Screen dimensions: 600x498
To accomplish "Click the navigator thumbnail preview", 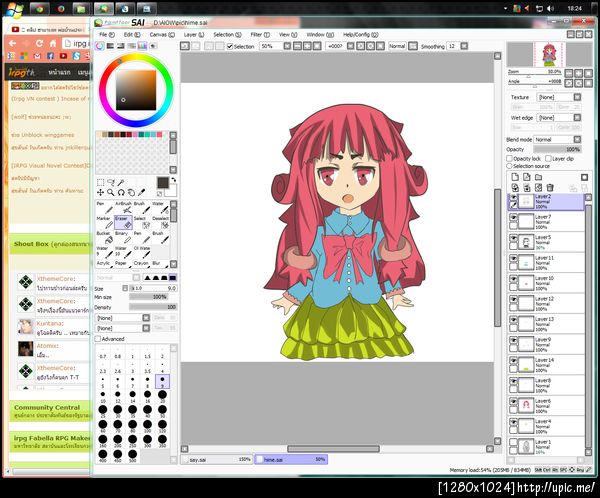I will click(x=549, y=54).
